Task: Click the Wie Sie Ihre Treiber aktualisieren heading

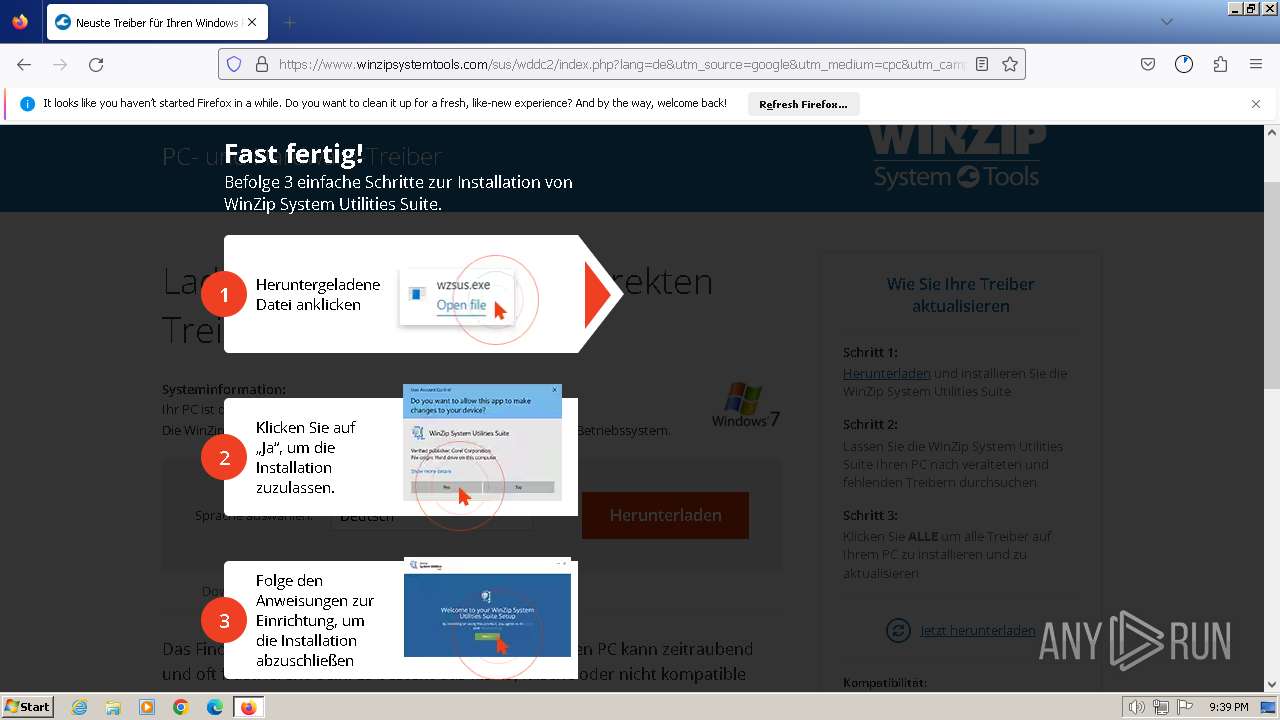Action: coord(960,295)
